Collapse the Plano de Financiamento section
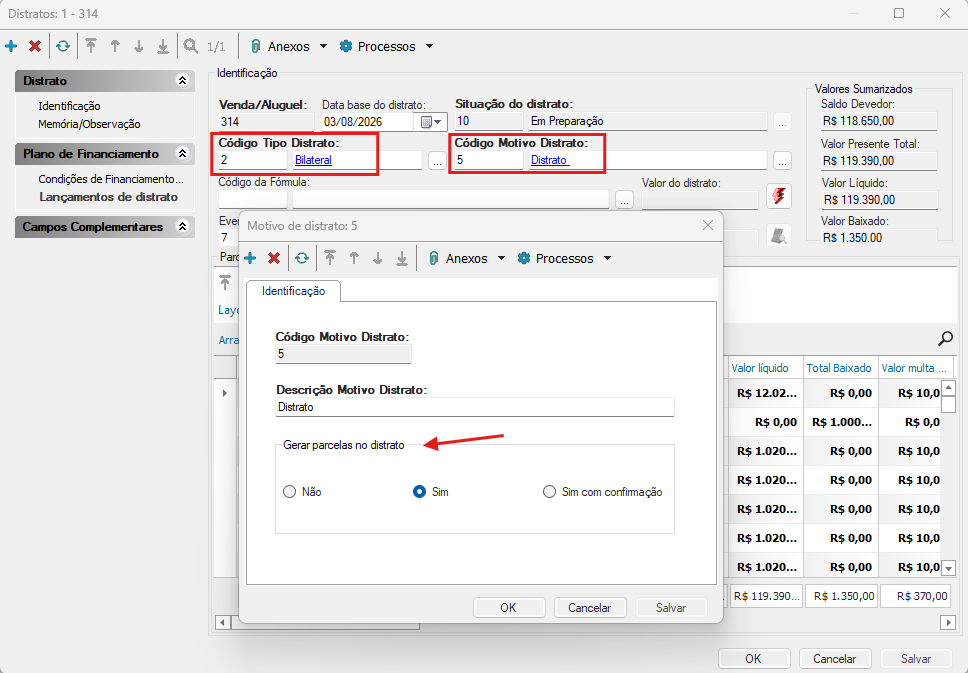 (x=182, y=153)
